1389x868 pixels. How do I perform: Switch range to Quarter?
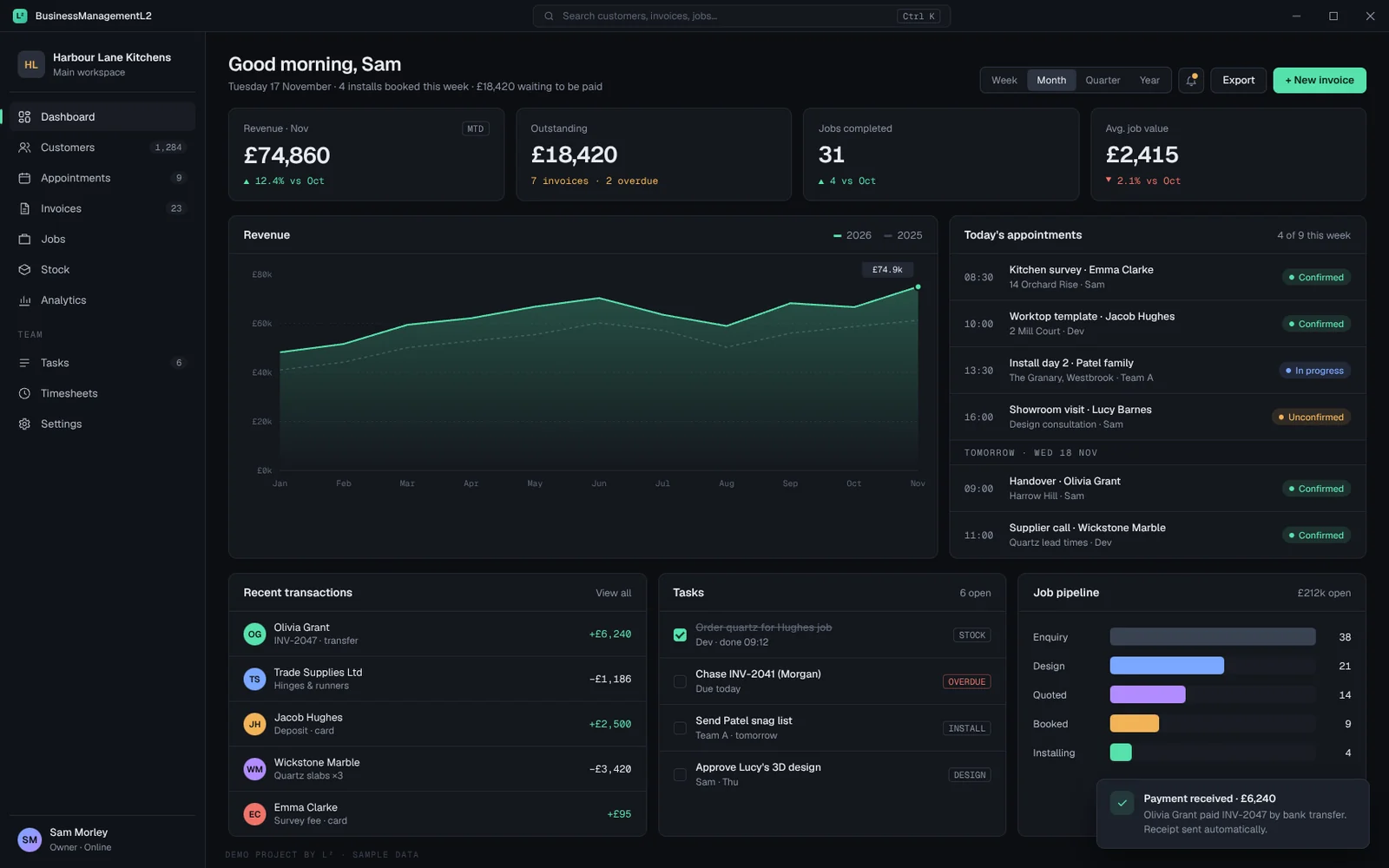[1103, 80]
